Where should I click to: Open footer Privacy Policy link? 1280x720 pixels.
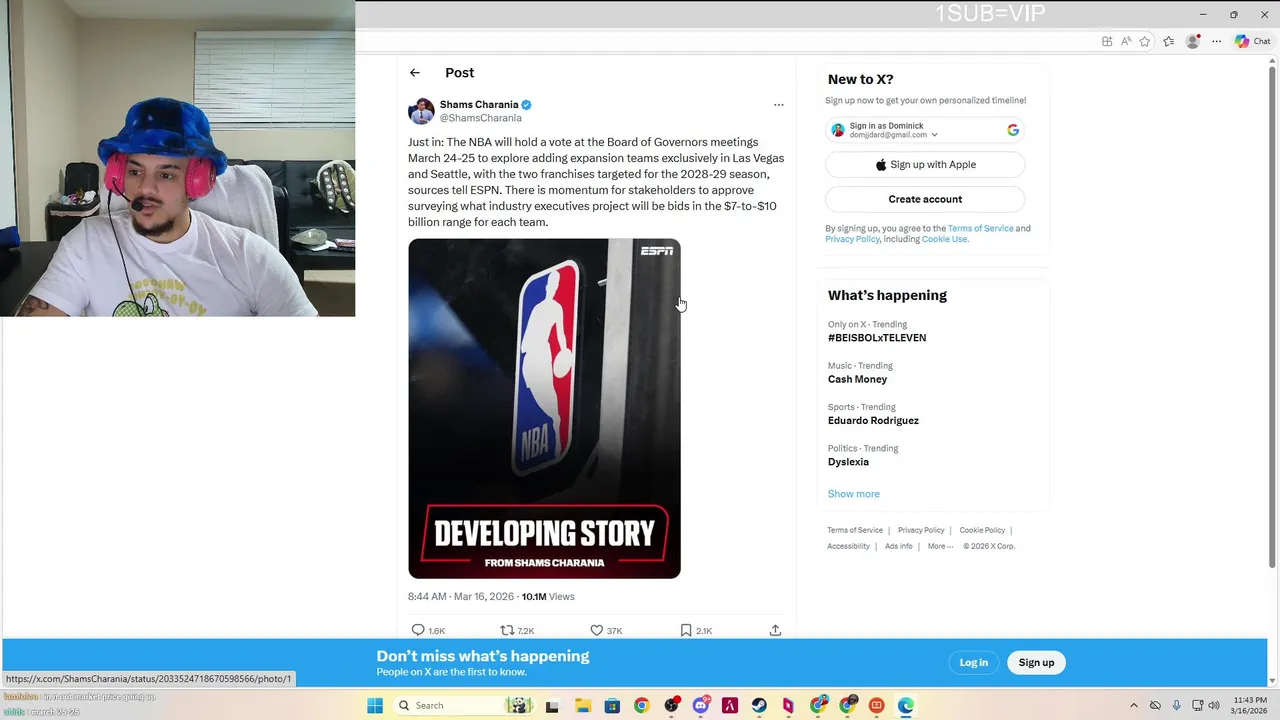coord(921,530)
